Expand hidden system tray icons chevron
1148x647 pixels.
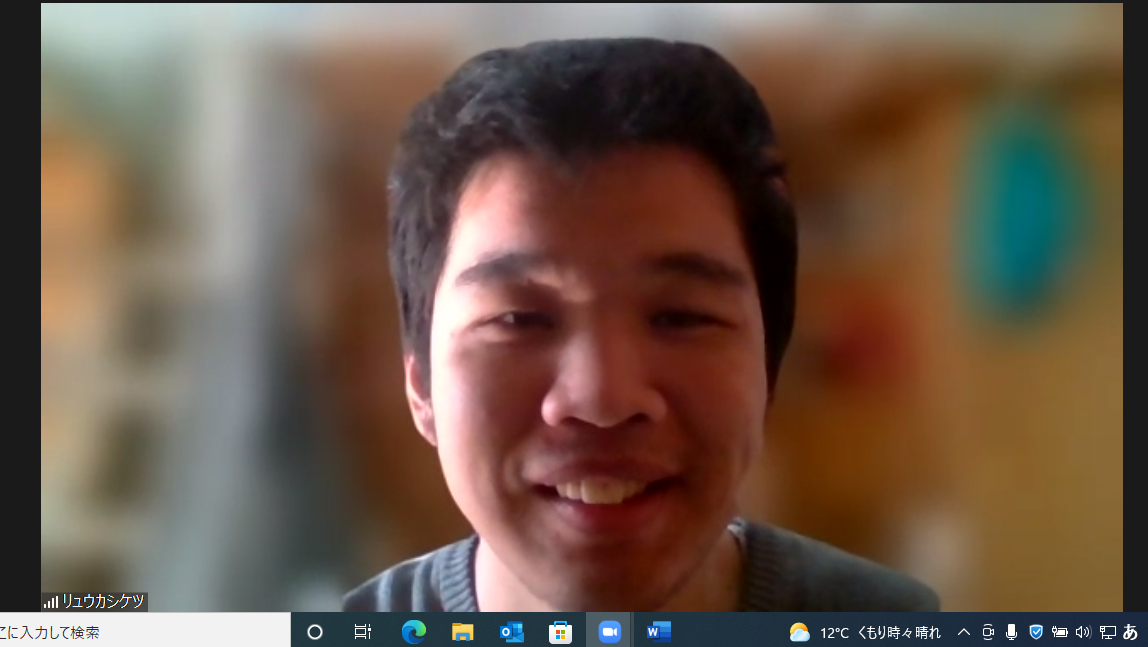click(x=964, y=632)
